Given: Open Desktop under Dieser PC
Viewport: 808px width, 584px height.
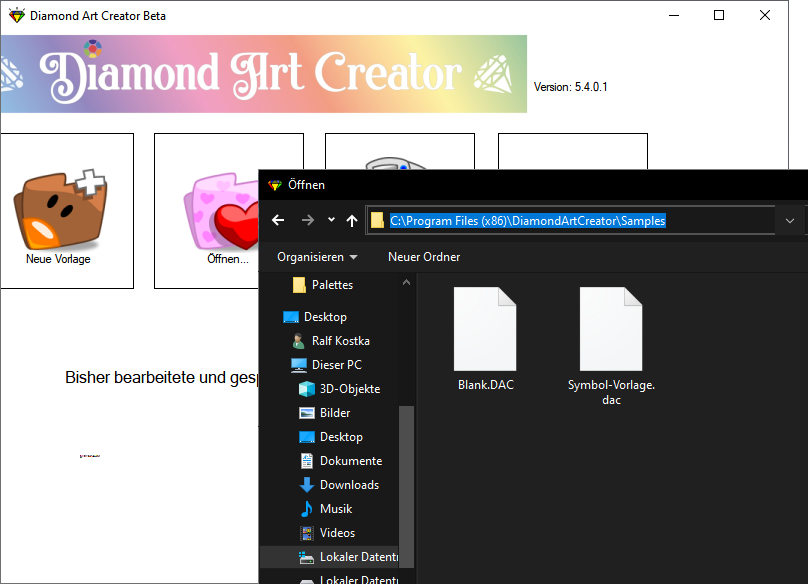Looking at the screenshot, I should pyautogui.click(x=331, y=437).
